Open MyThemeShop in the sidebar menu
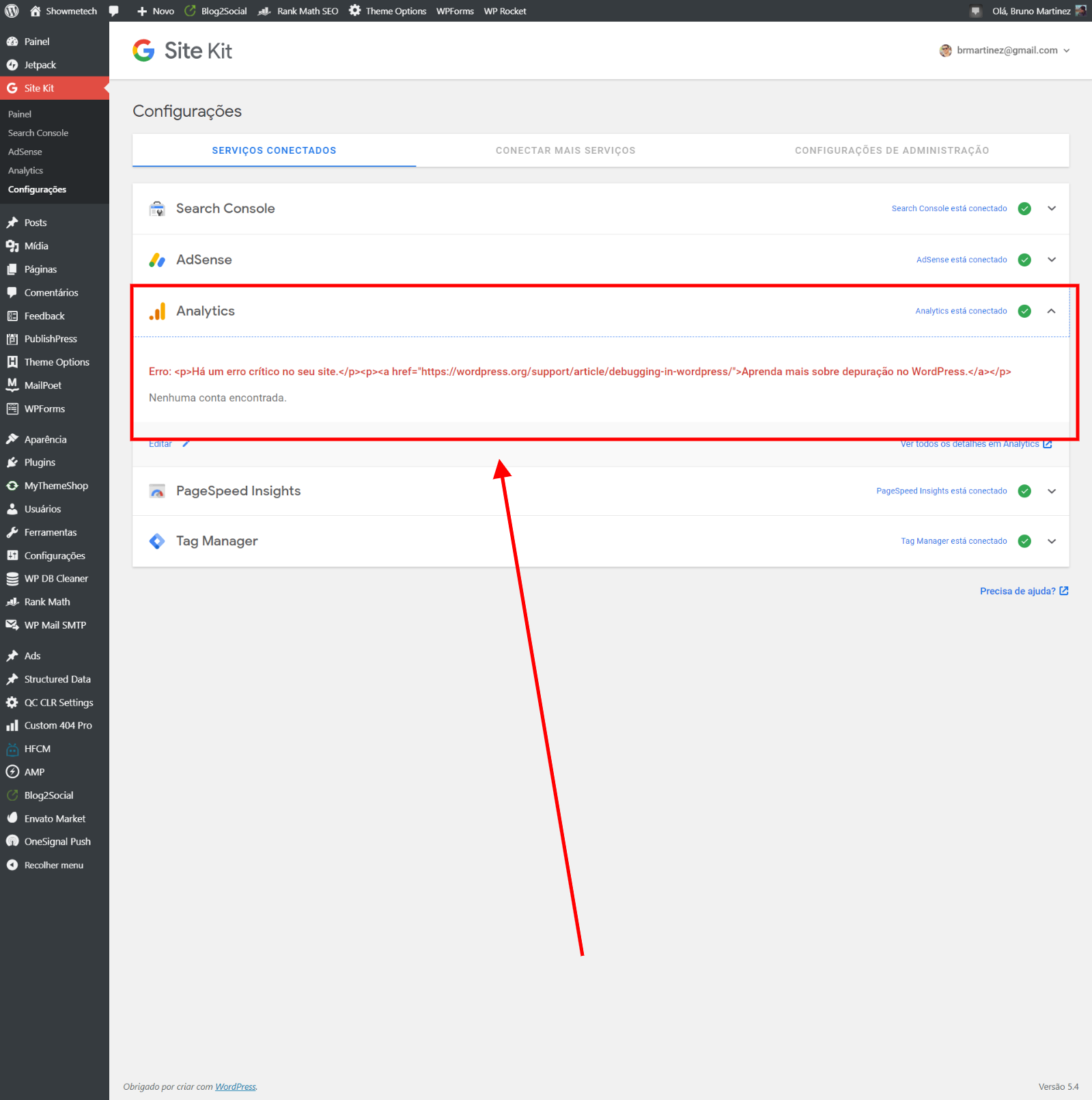 55,486
